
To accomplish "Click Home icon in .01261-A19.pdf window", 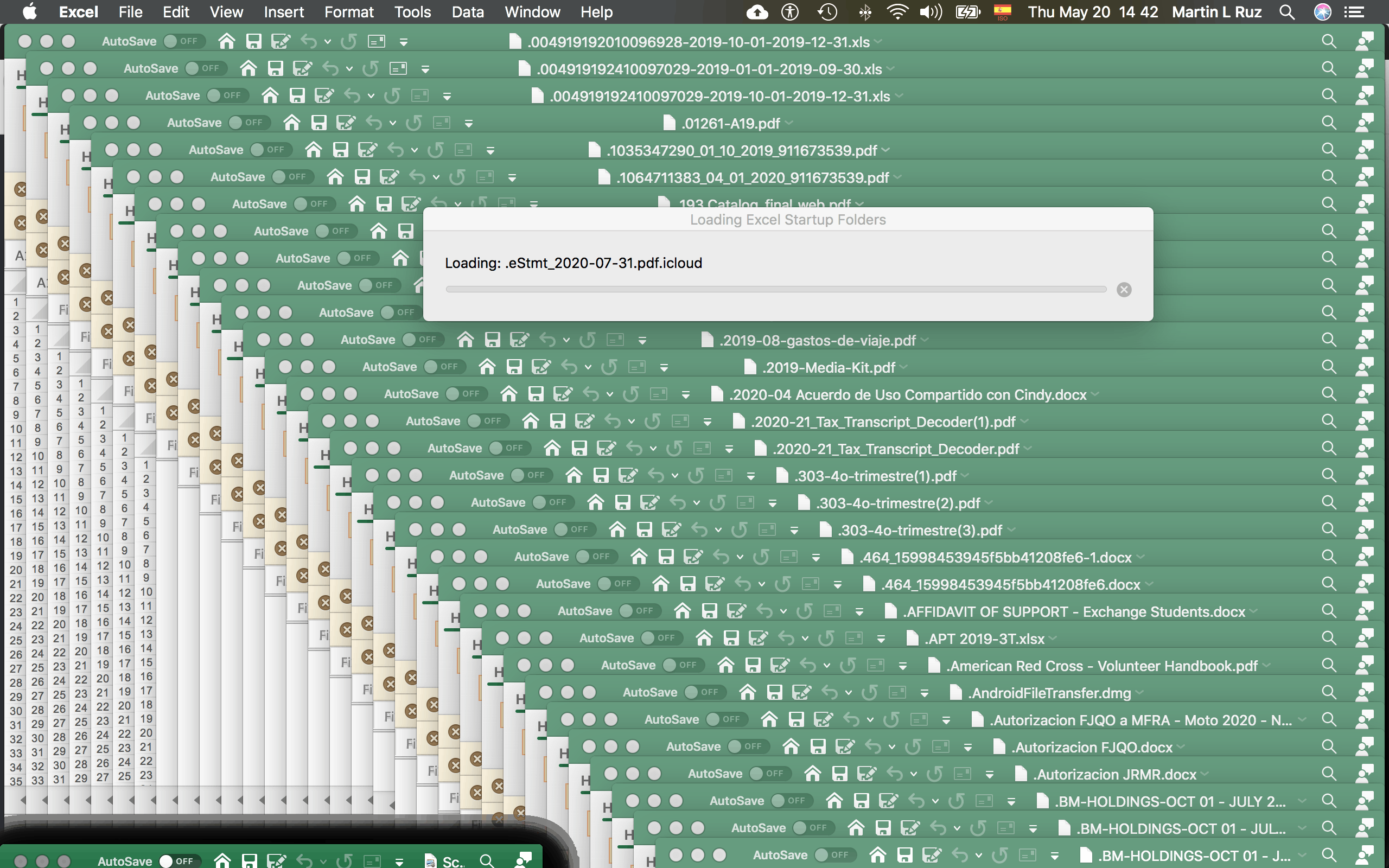I will [291, 123].
